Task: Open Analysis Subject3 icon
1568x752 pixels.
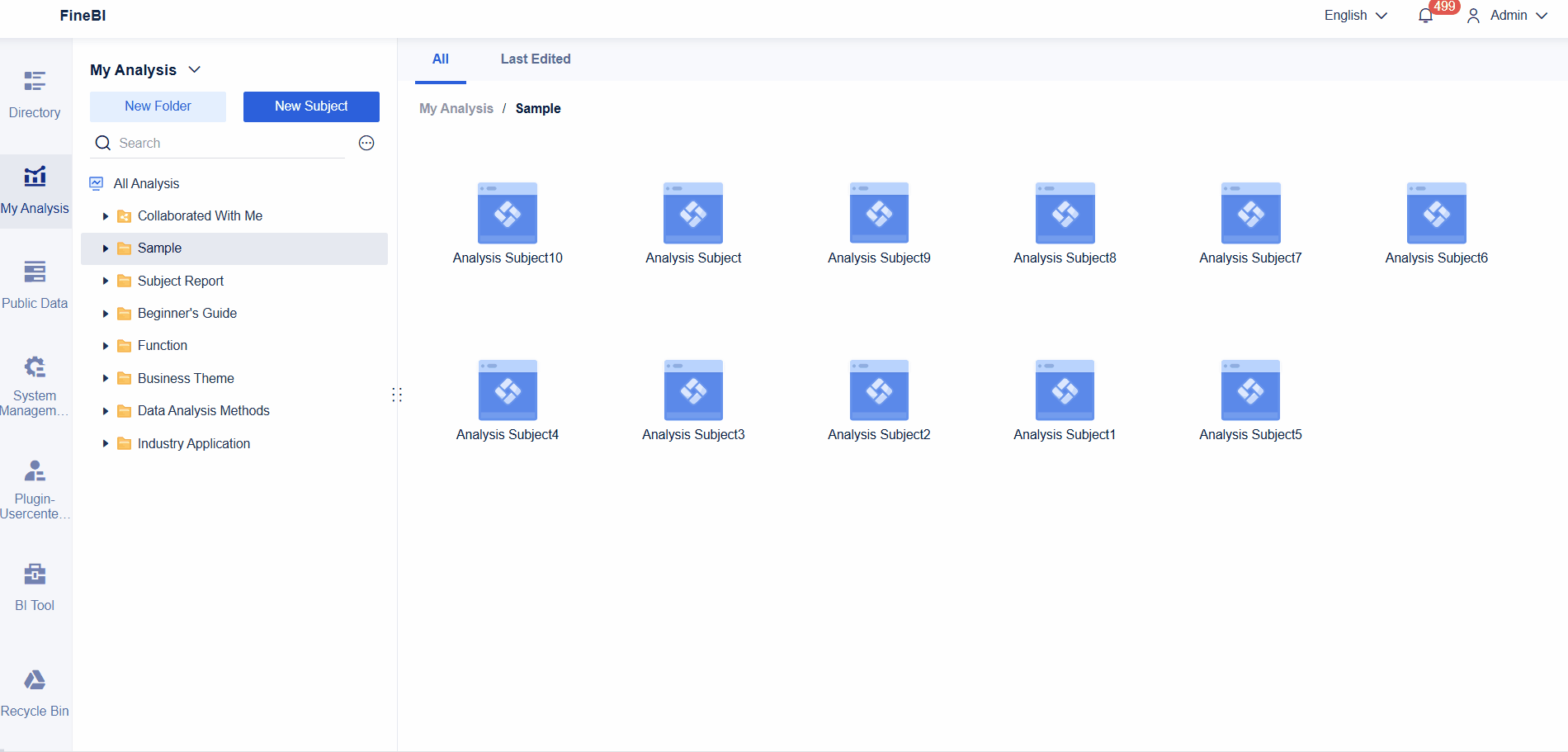Action: click(x=693, y=390)
